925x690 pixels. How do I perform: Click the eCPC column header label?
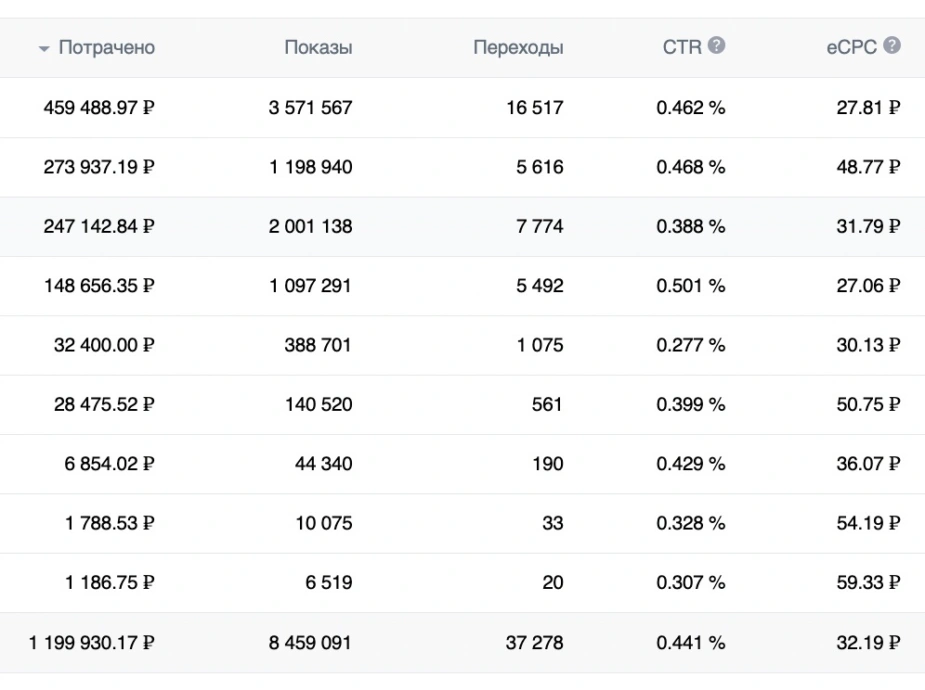click(x=851, y=47)
